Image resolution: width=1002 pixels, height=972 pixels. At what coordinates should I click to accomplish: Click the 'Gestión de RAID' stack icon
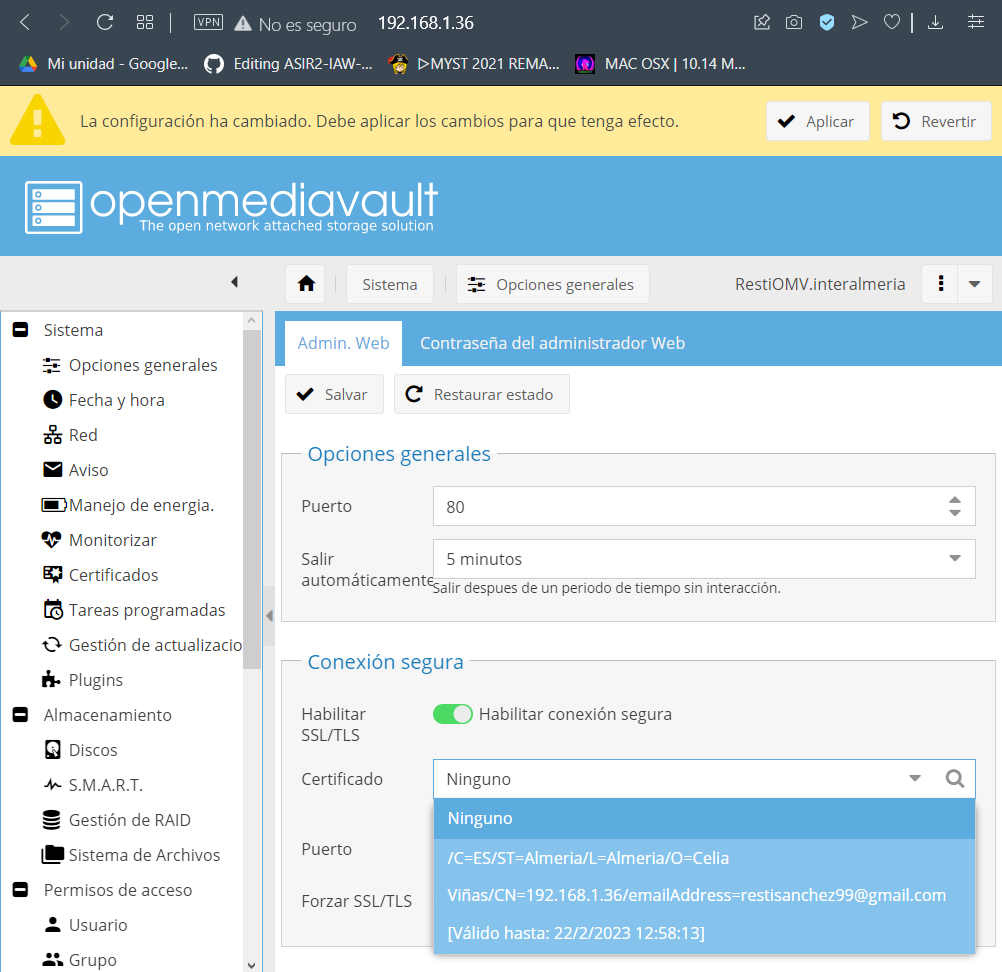52,820
